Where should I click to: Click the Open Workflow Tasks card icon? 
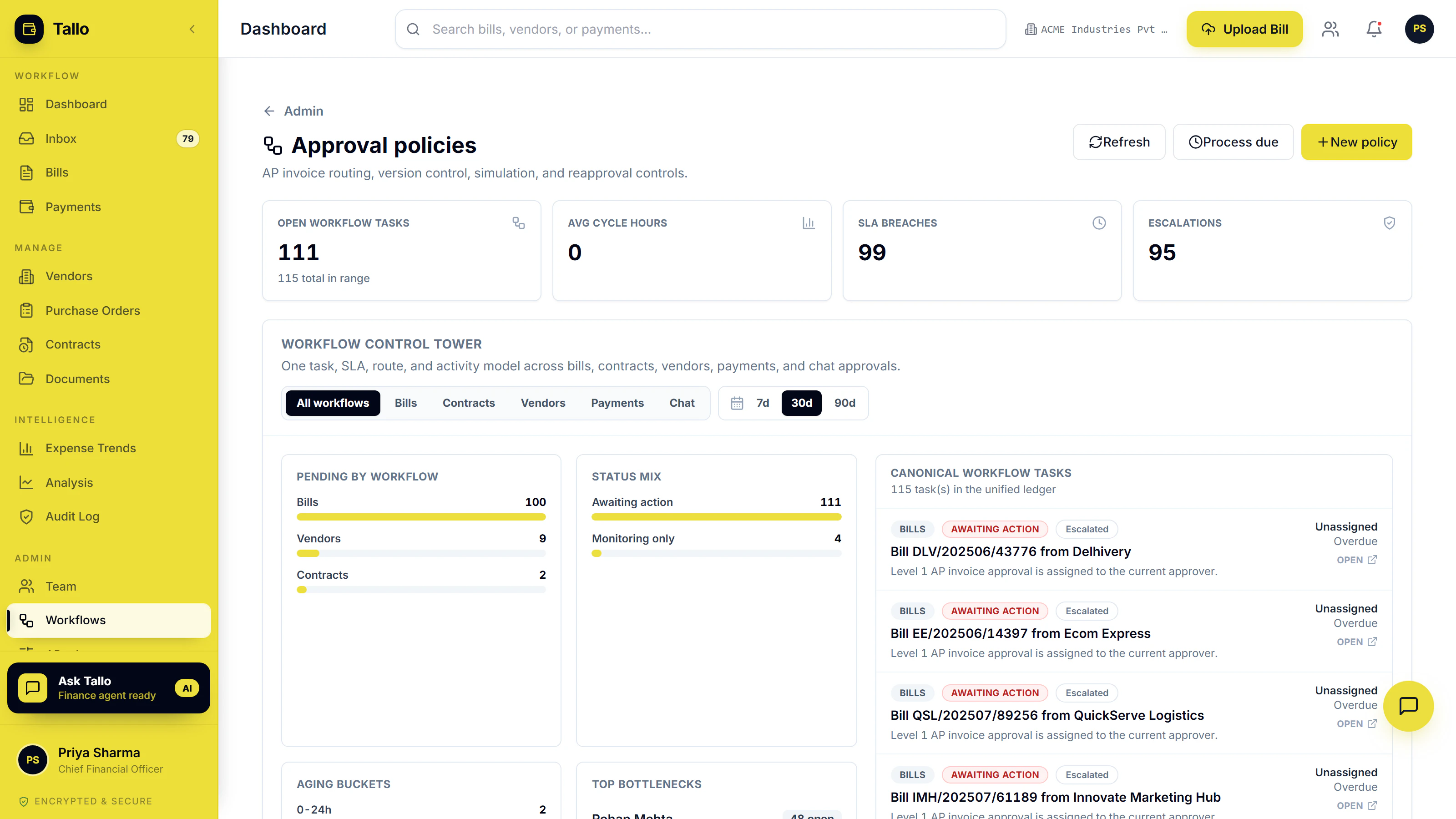(x=518, y=222)
